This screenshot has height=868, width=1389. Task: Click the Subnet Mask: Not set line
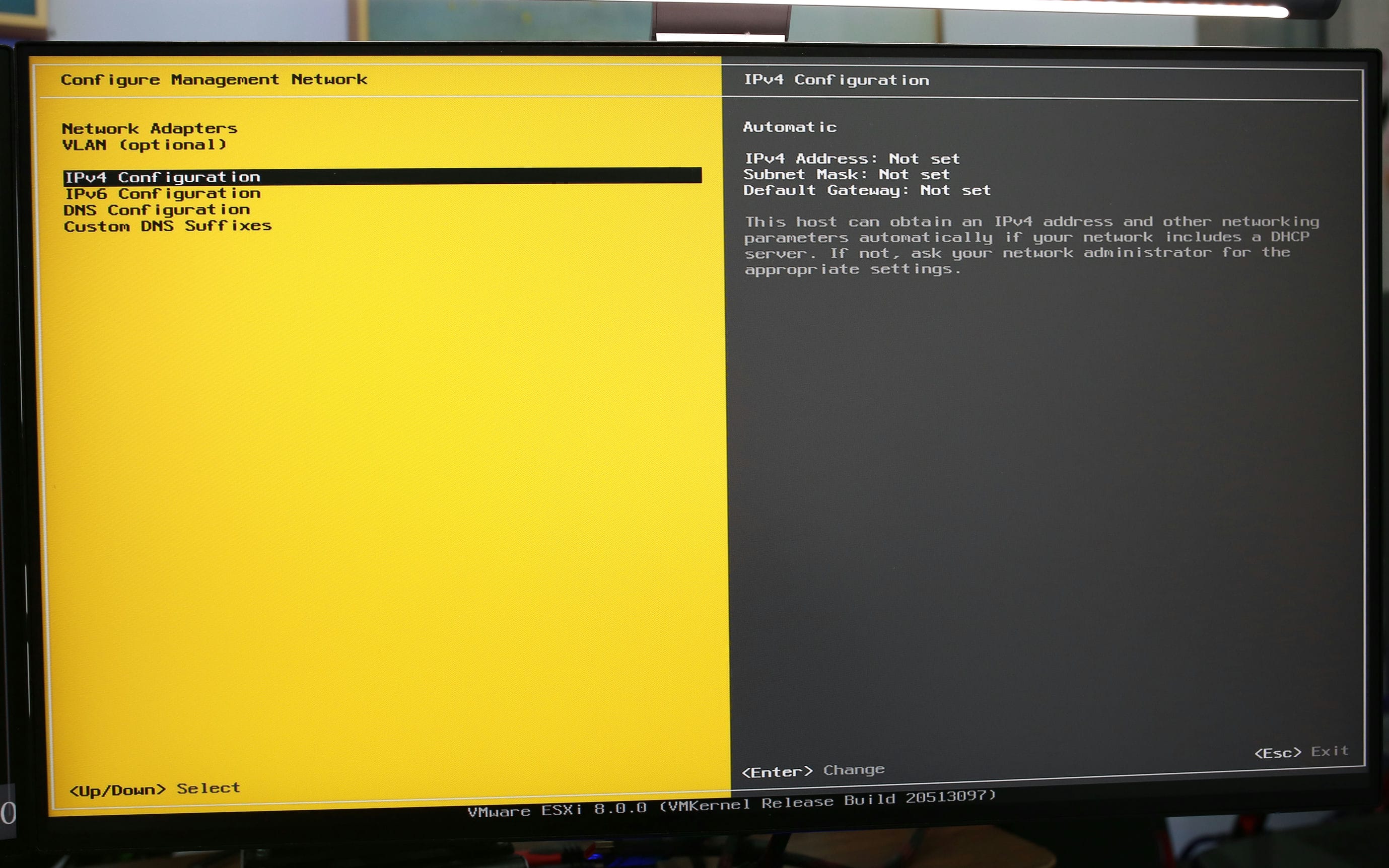847,175
